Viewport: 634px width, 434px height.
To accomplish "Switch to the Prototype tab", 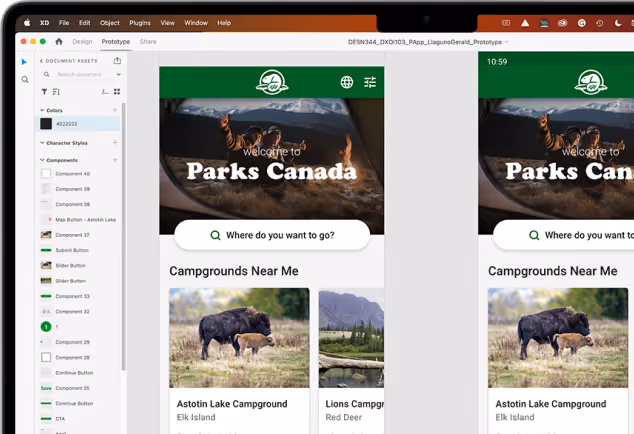I will point(116,41).
